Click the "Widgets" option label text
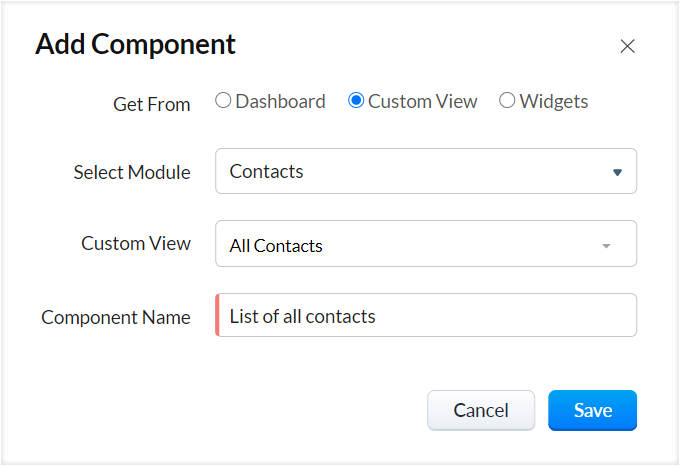680x466 pixels. 554,101
